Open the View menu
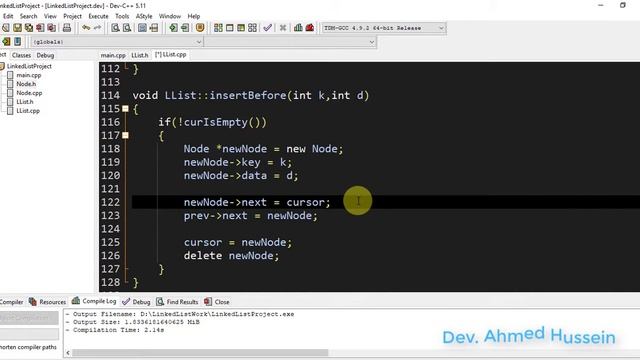Screen dimensions: 640x360 [x=50, y=16]
